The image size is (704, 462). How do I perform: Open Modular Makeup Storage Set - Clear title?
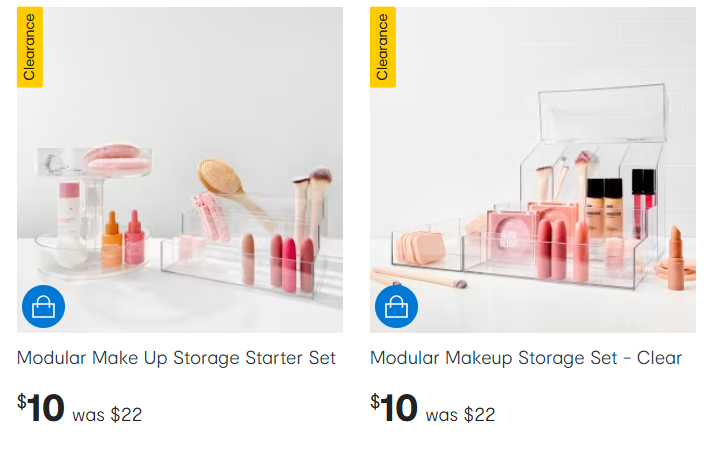(x=526, y=358)
